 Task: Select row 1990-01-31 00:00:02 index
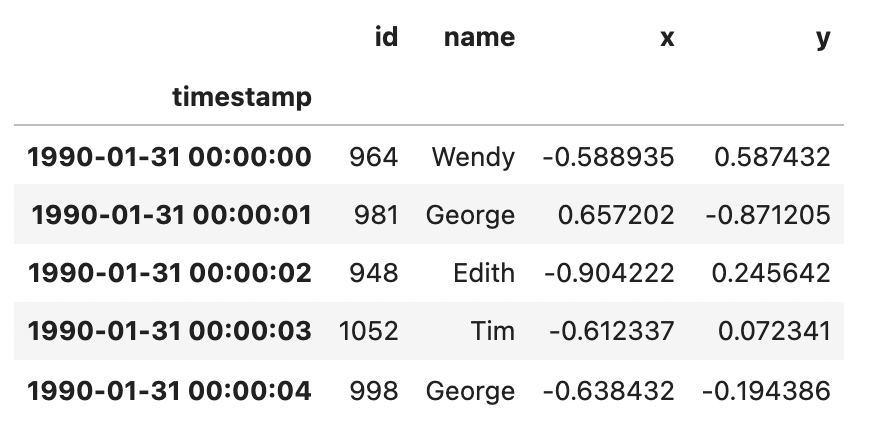click(169, 273)
